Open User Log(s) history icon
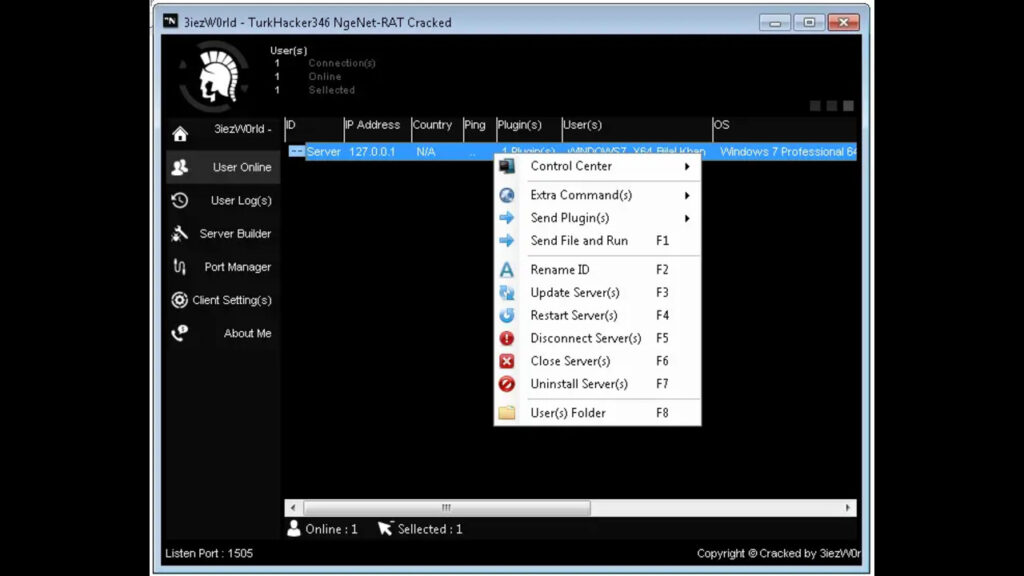1024x576 pixels. pos(180,200)
